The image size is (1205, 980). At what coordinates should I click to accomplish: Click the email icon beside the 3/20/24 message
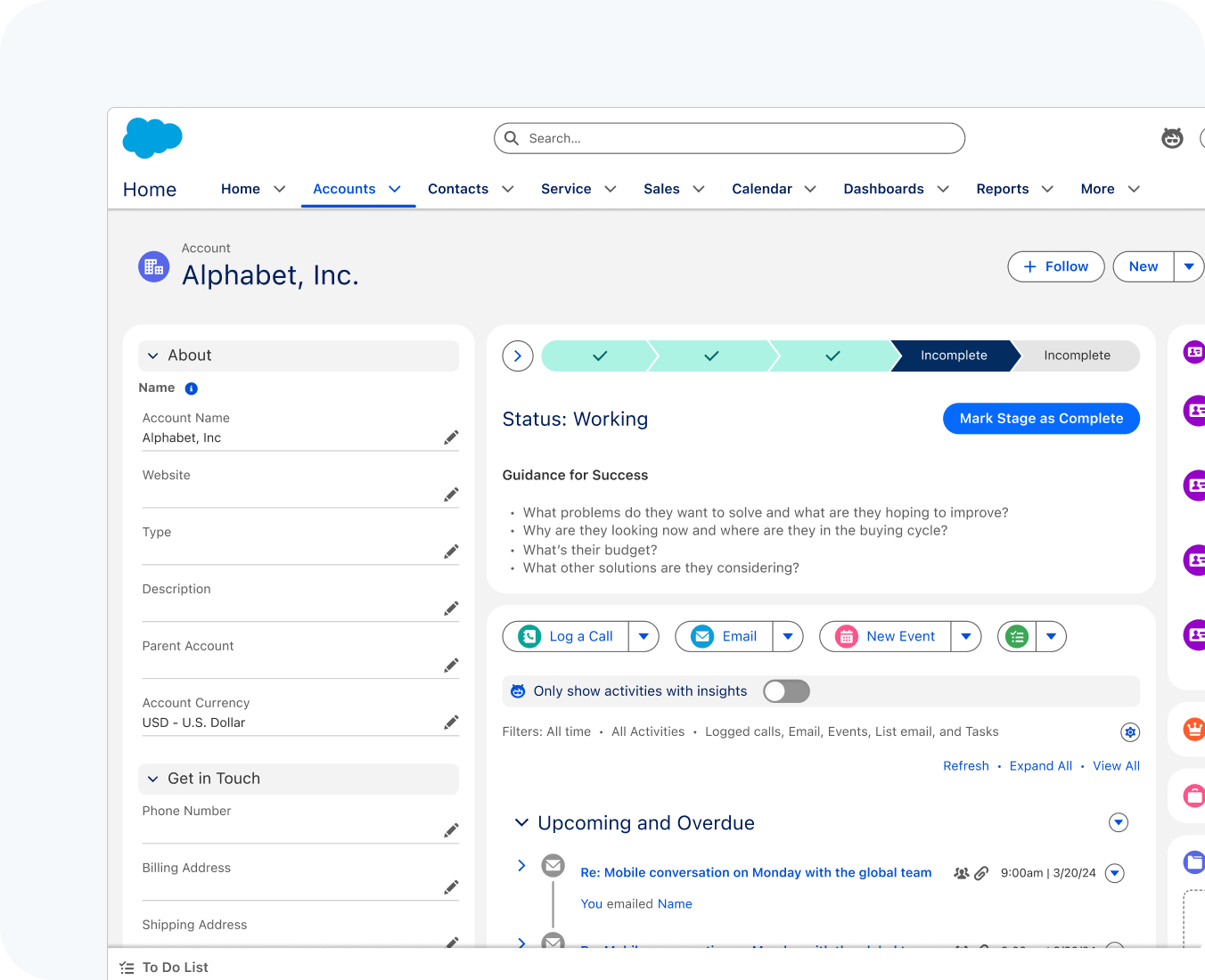[x=553, y=865]
